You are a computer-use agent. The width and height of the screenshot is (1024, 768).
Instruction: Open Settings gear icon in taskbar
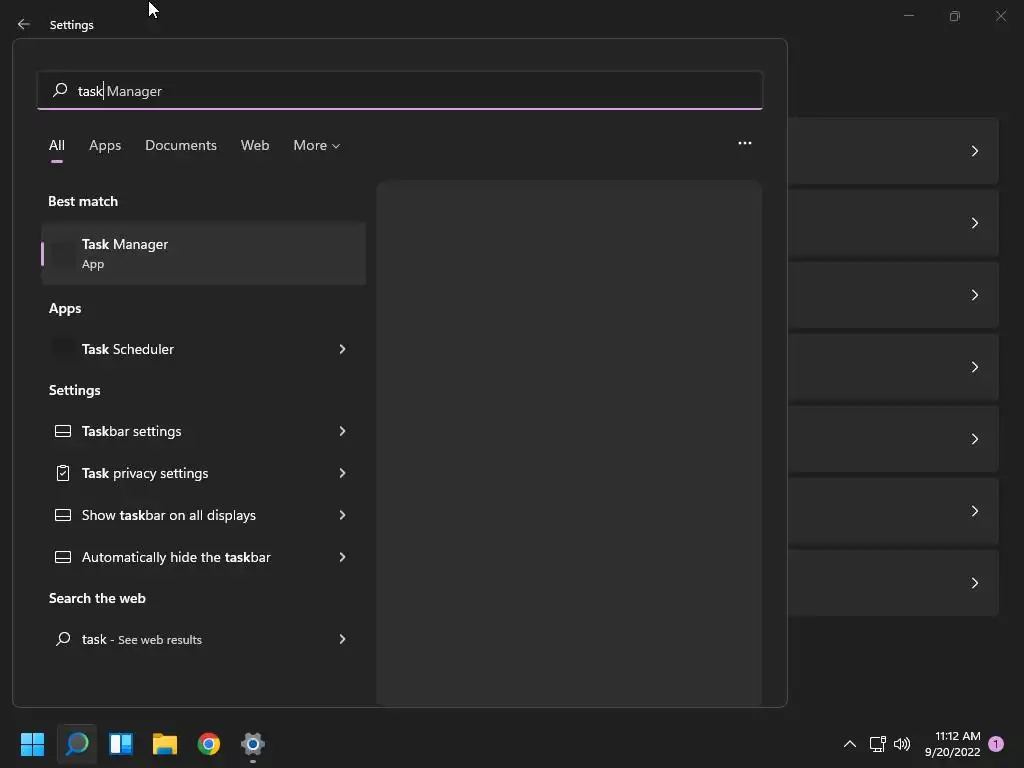(253, 744)
